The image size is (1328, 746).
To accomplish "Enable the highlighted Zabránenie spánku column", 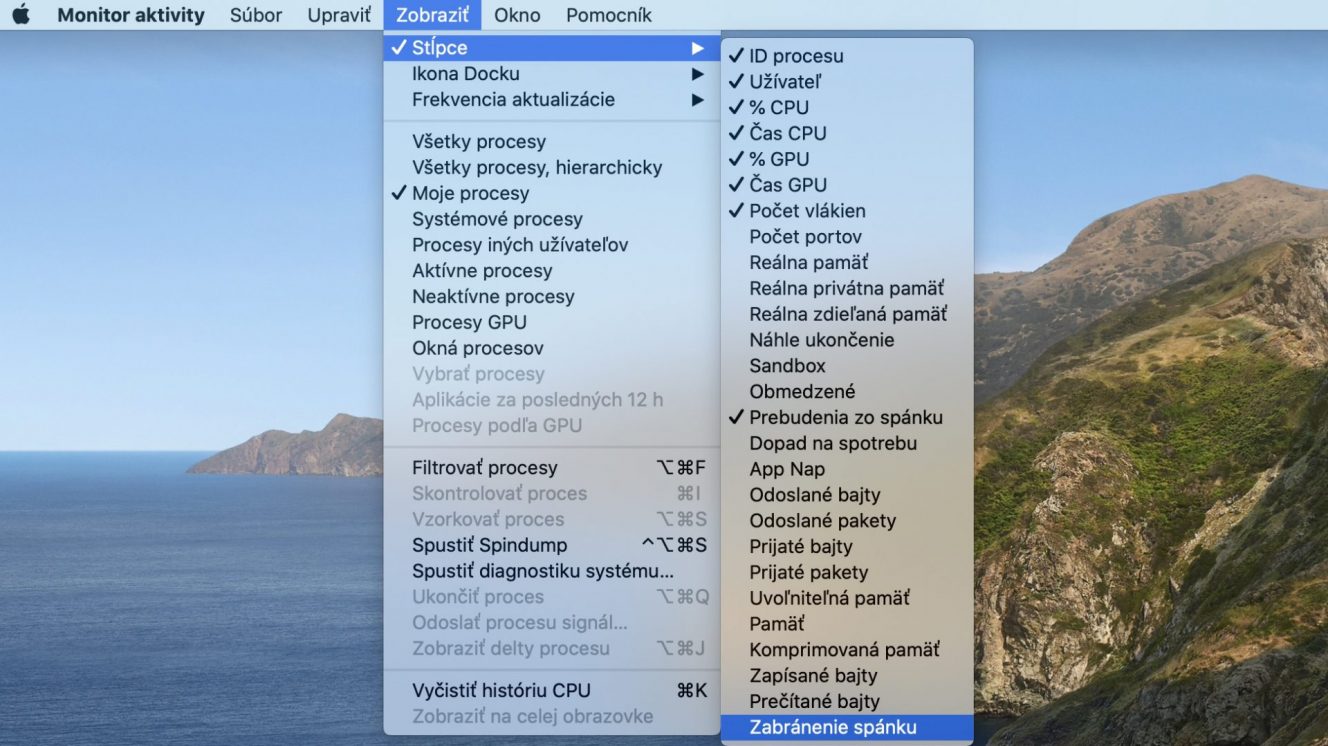I will click(x=847, y=728).
